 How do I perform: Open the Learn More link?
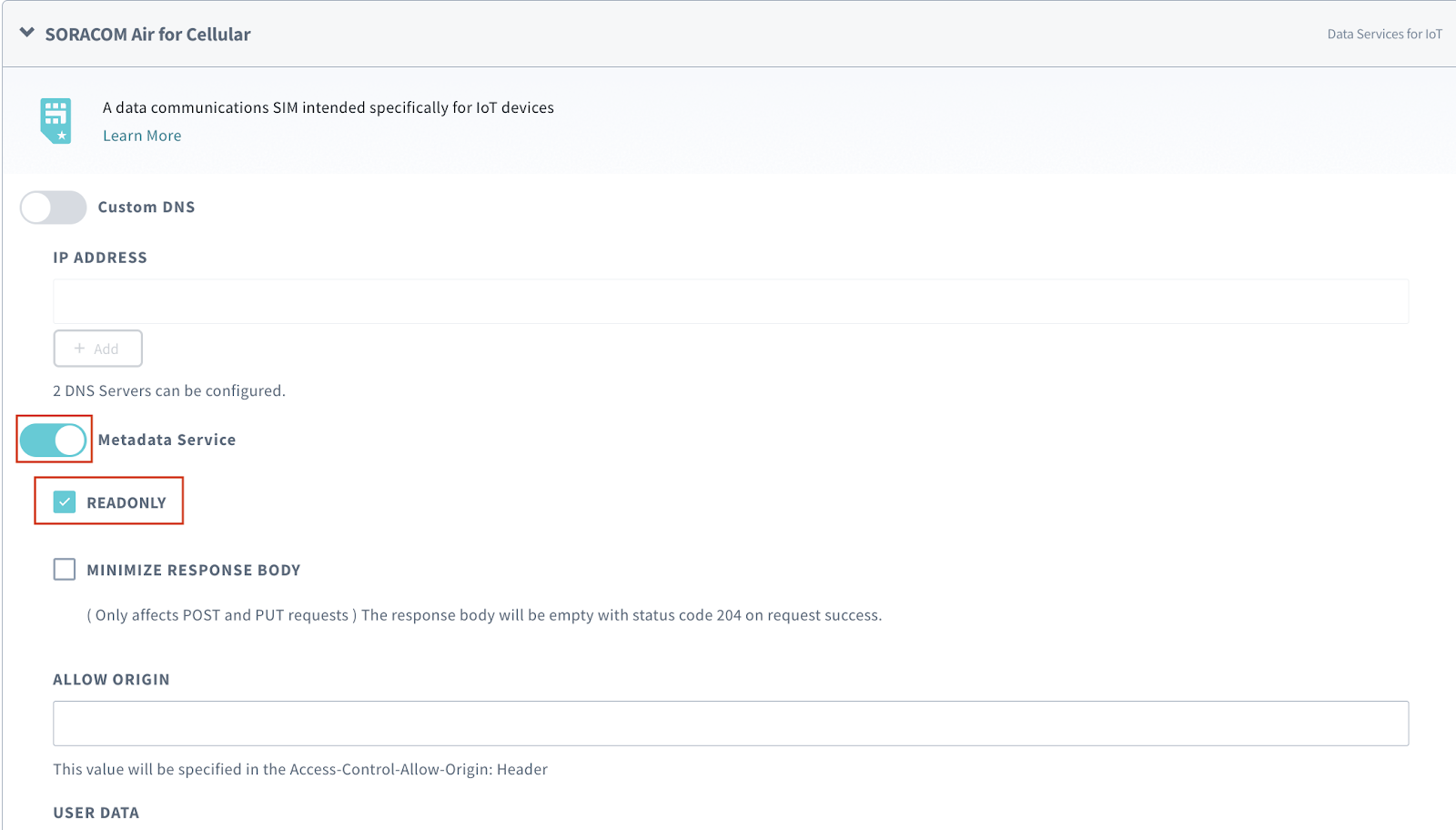click(x=142, y=136)
